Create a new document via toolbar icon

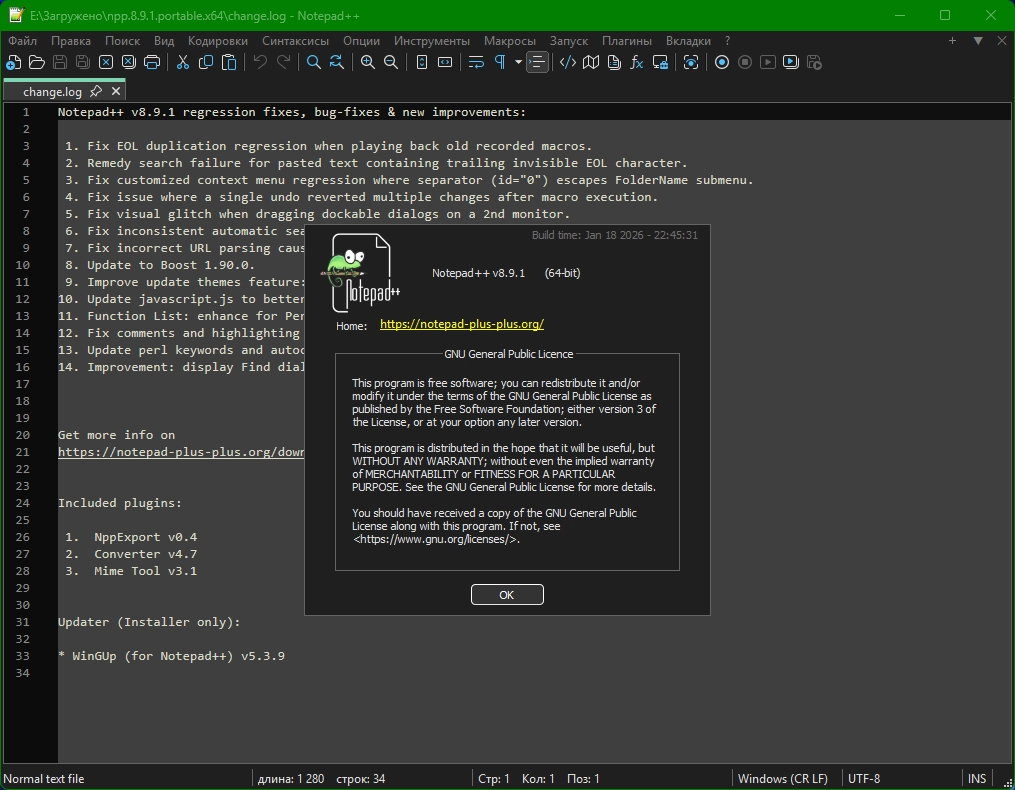point(13,62)
